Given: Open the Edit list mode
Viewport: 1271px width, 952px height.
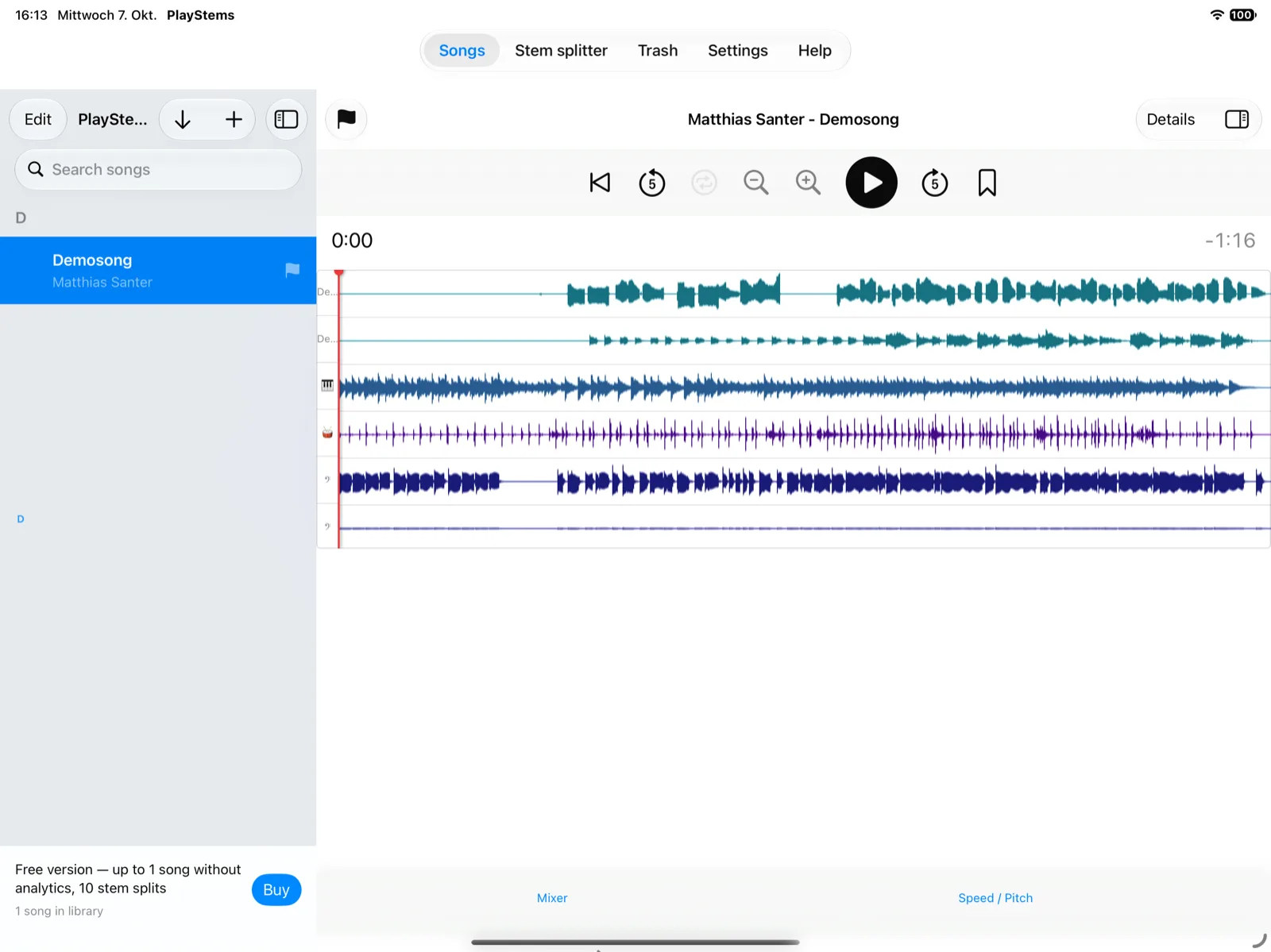Looking at the screenshot, I should (38, 119).
